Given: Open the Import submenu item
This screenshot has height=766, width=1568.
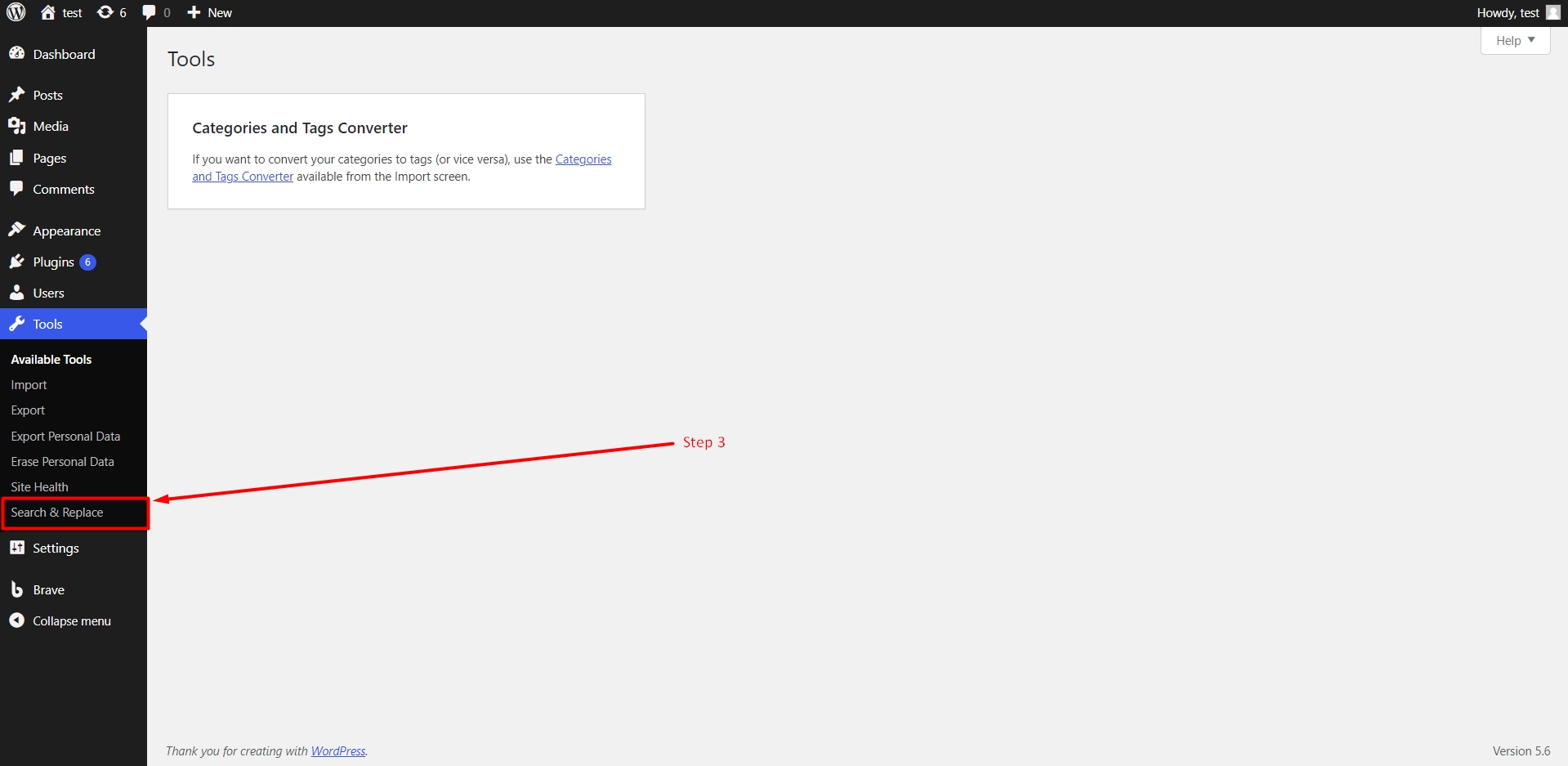Looking at the screenshot, I should (x=29, y=384).
